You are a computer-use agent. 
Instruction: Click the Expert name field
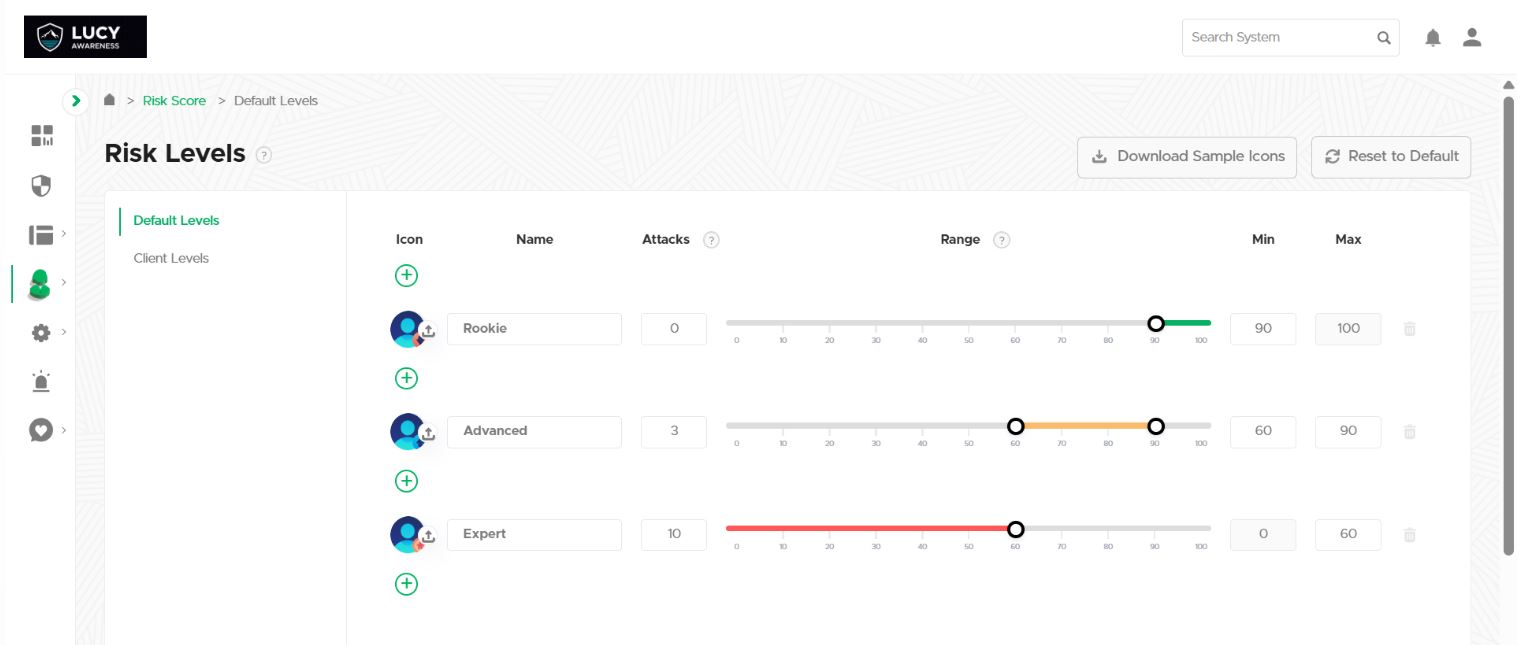pos(534,534)
